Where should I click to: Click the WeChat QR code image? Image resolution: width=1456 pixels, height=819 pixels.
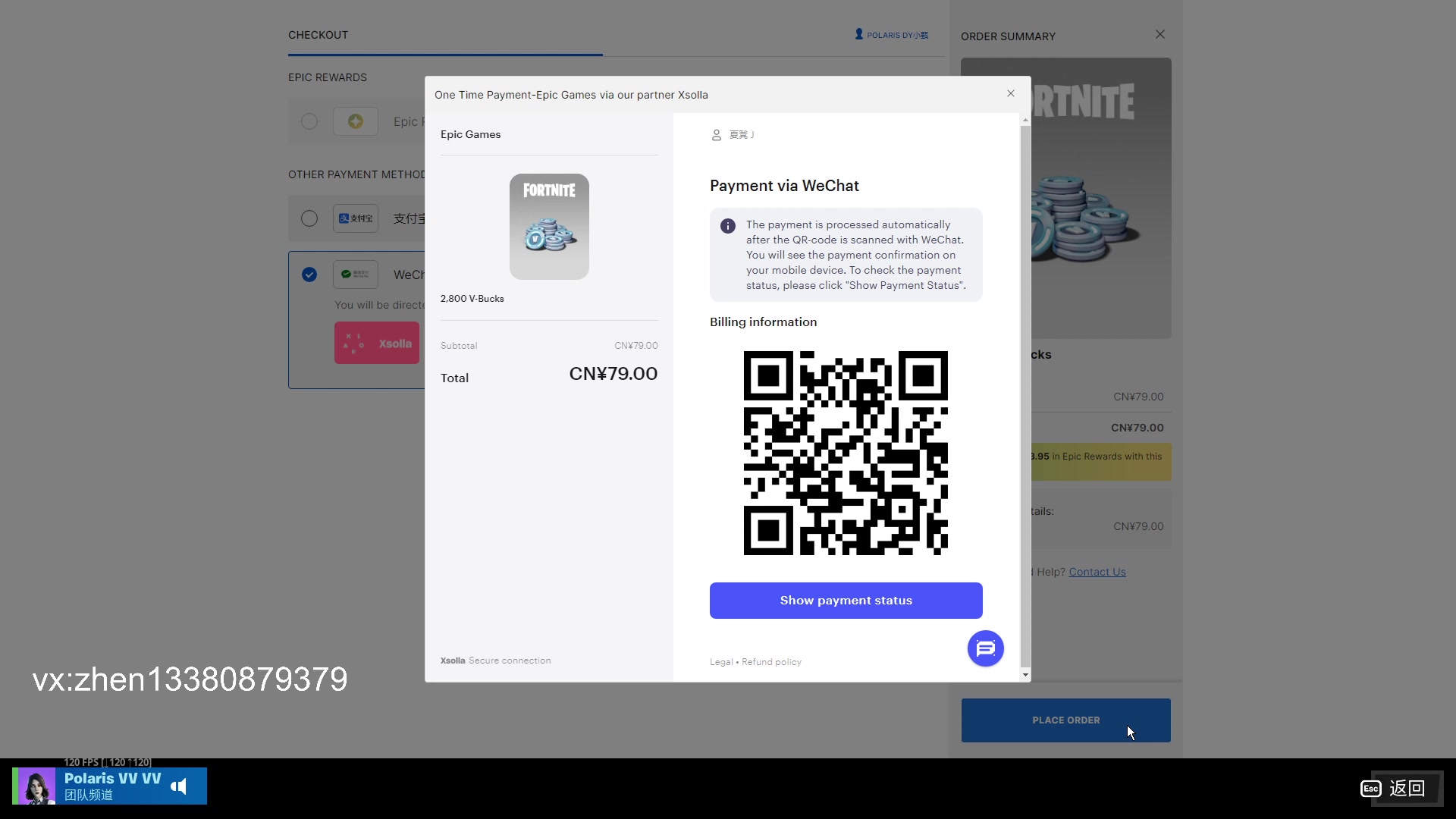click(846, 453)
